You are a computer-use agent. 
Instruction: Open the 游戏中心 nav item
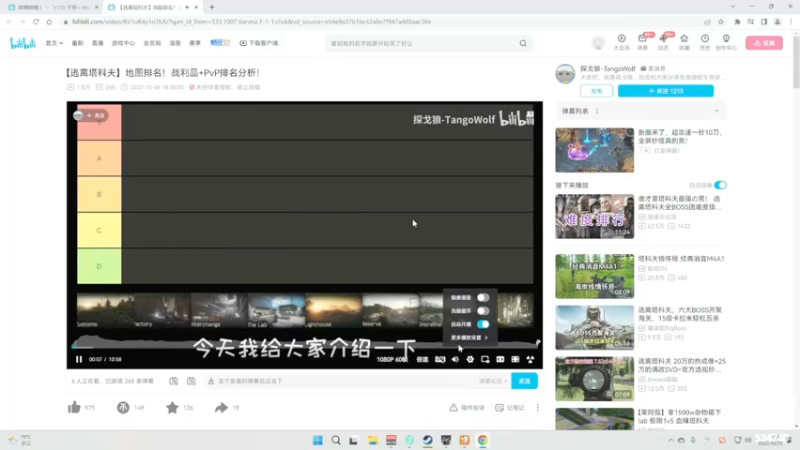[123, 43]
